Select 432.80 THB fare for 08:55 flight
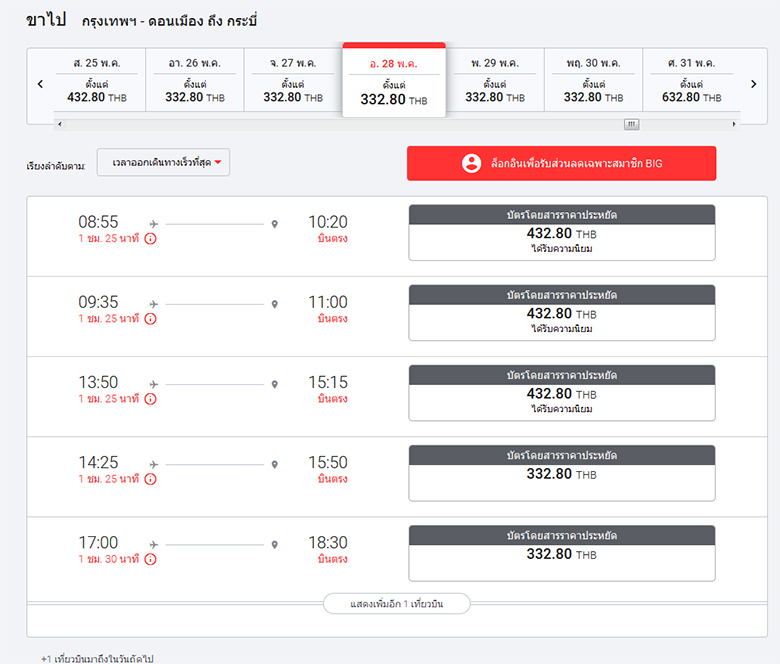 [x=561, y=233]
